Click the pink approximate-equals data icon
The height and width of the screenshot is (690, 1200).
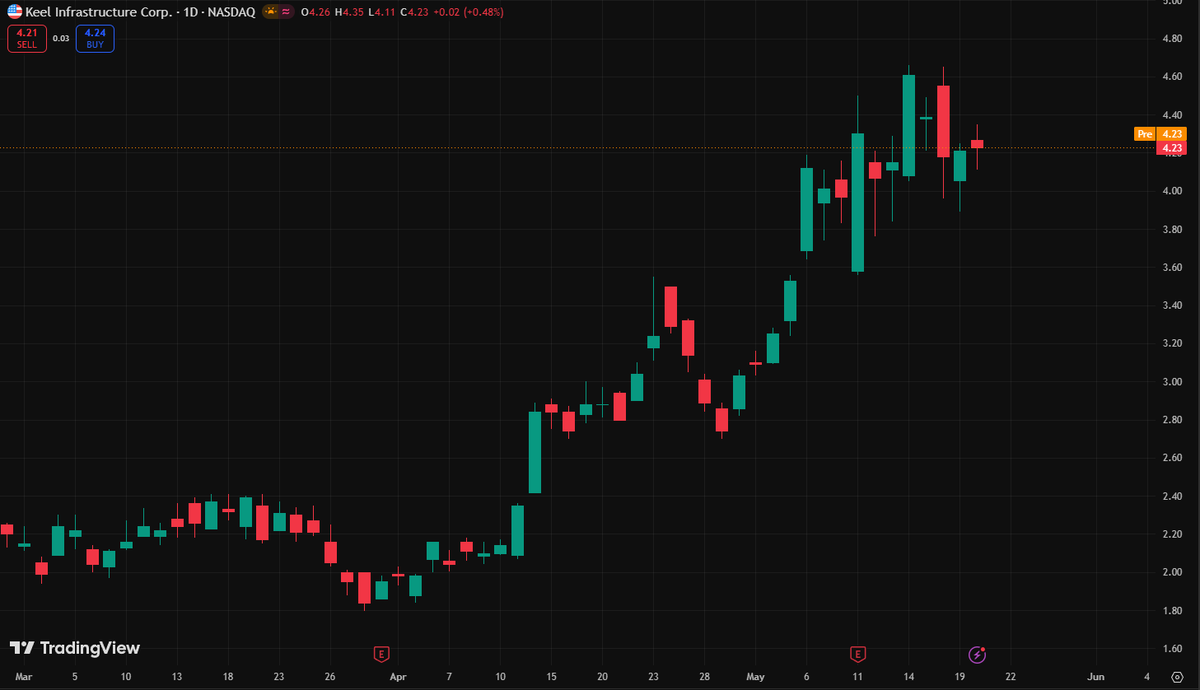pos(286,12)
